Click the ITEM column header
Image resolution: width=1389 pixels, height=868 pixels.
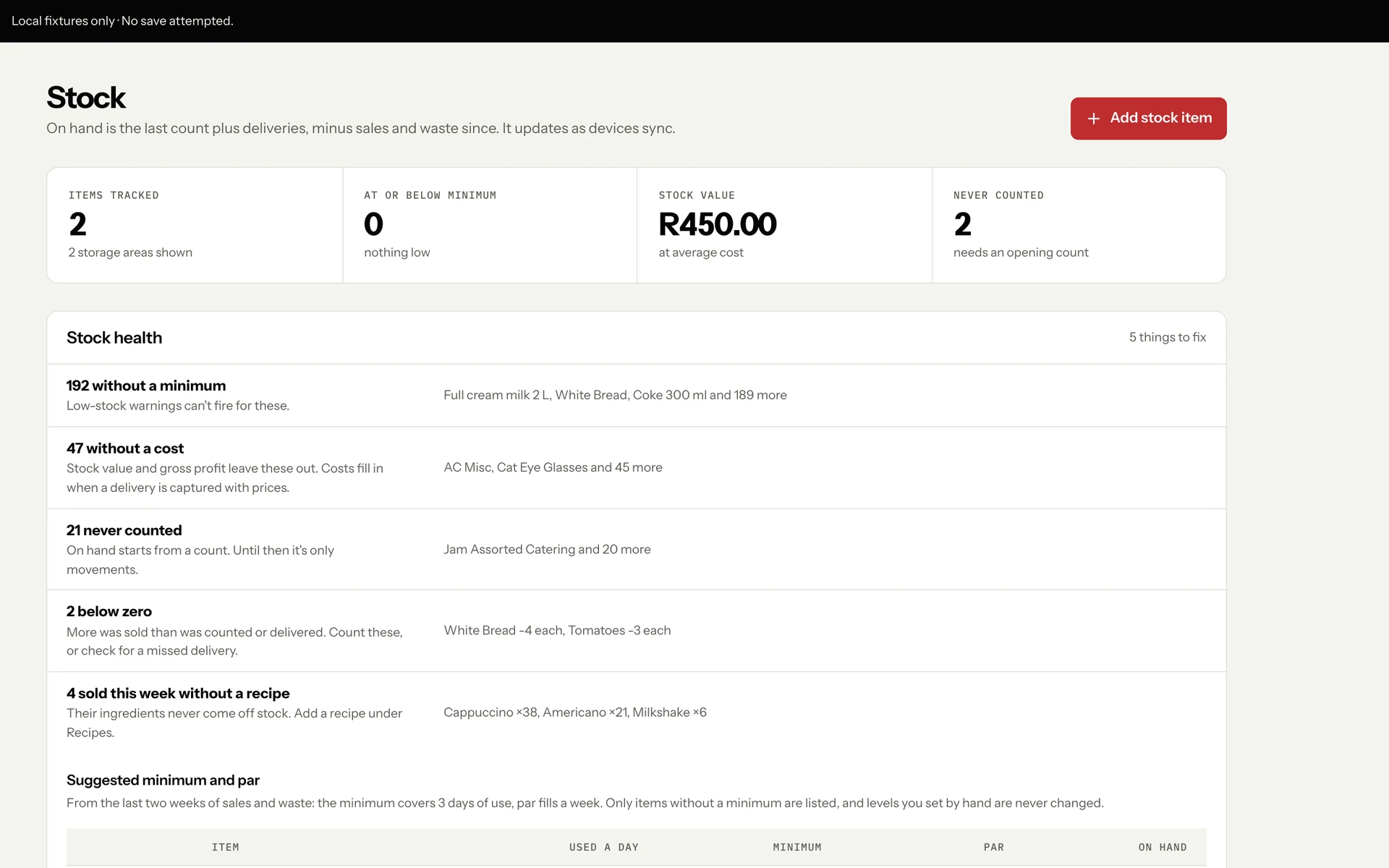(x=225, y=847)
